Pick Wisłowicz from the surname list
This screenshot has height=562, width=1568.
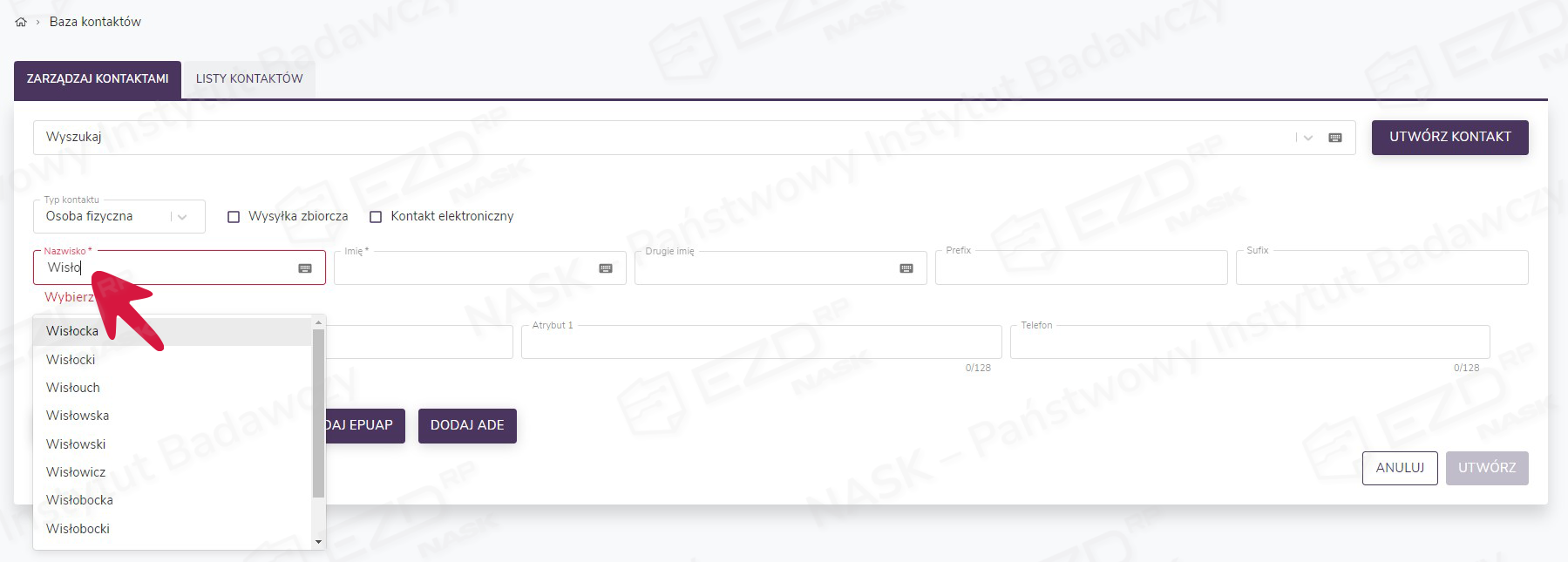(x=76, y=472)
